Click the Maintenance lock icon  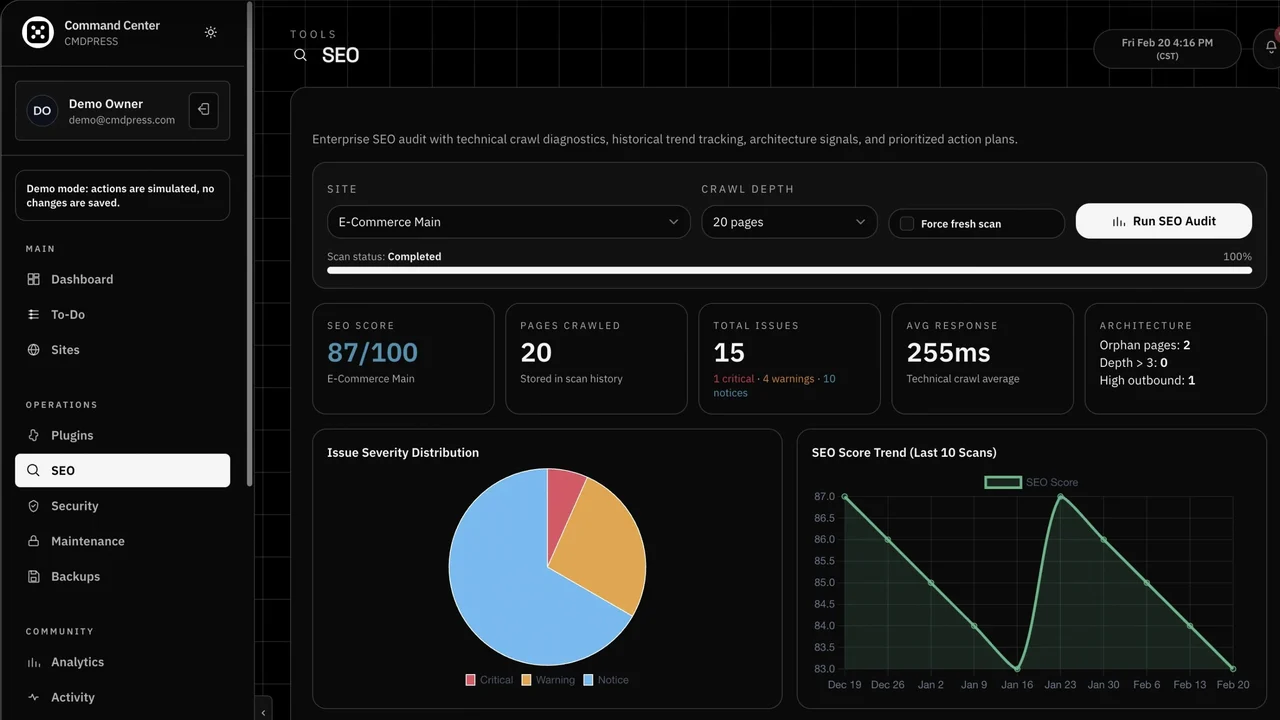point(33,541)
